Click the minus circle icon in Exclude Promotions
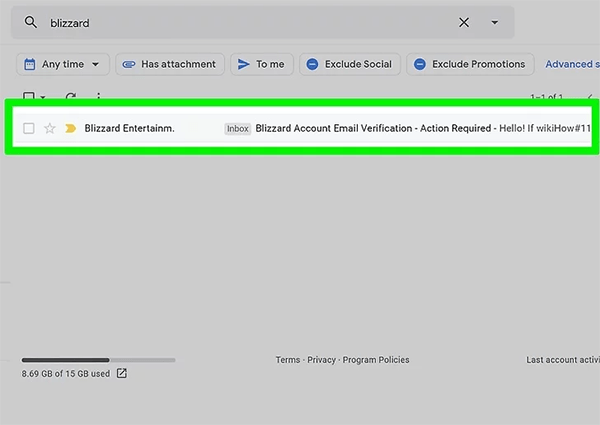600x425 pixels. [x=420, y=64]
